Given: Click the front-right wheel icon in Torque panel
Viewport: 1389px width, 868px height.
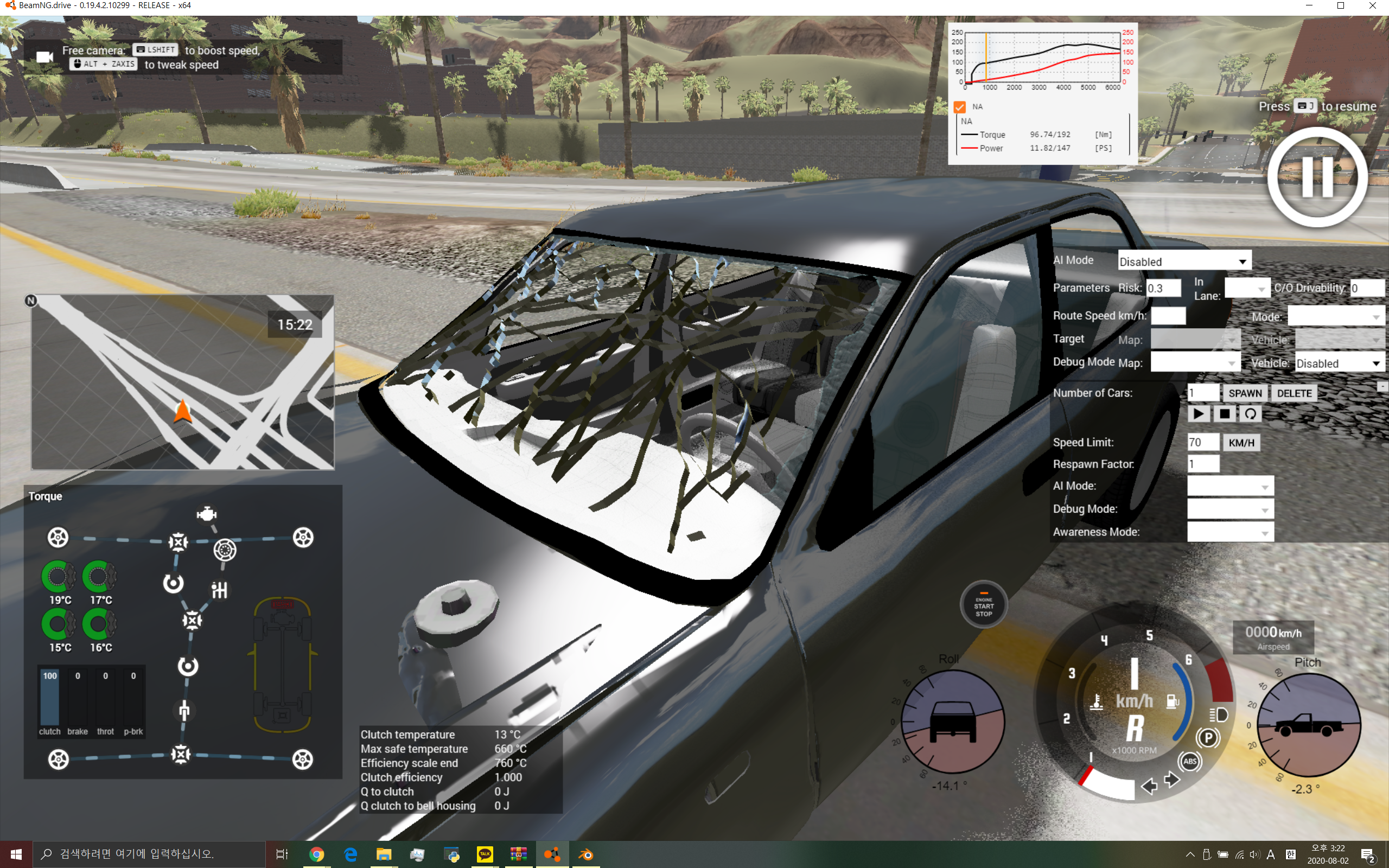Looking at the screenshot, I should [303, 537].
